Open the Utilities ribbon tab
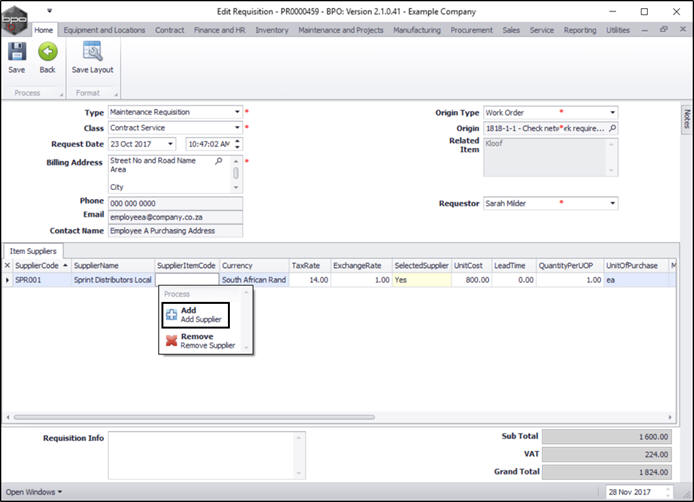This screenshot has height=502, width=694. [x=618, y=30]
